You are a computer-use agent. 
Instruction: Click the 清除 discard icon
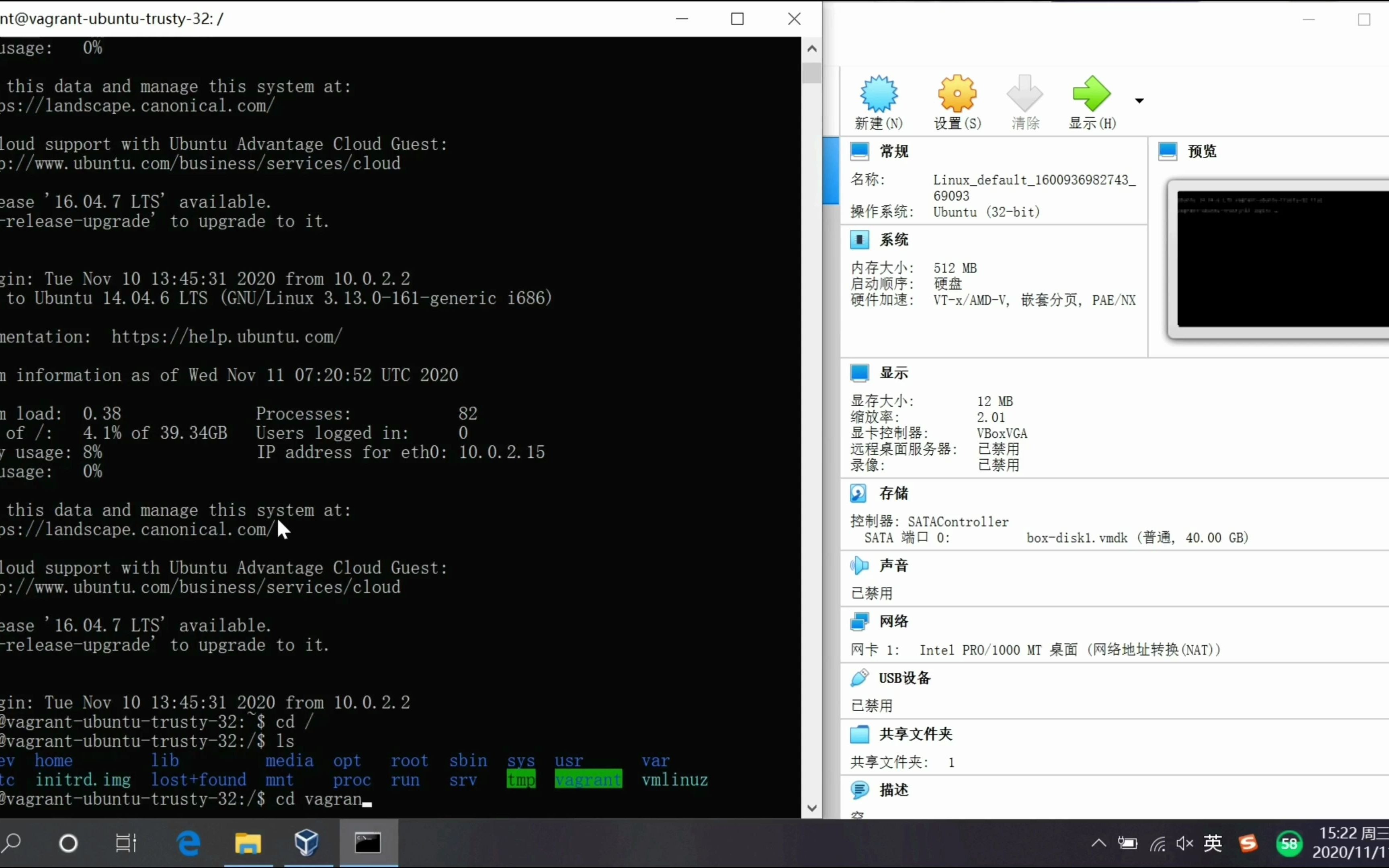click(x=1024, y=94)
